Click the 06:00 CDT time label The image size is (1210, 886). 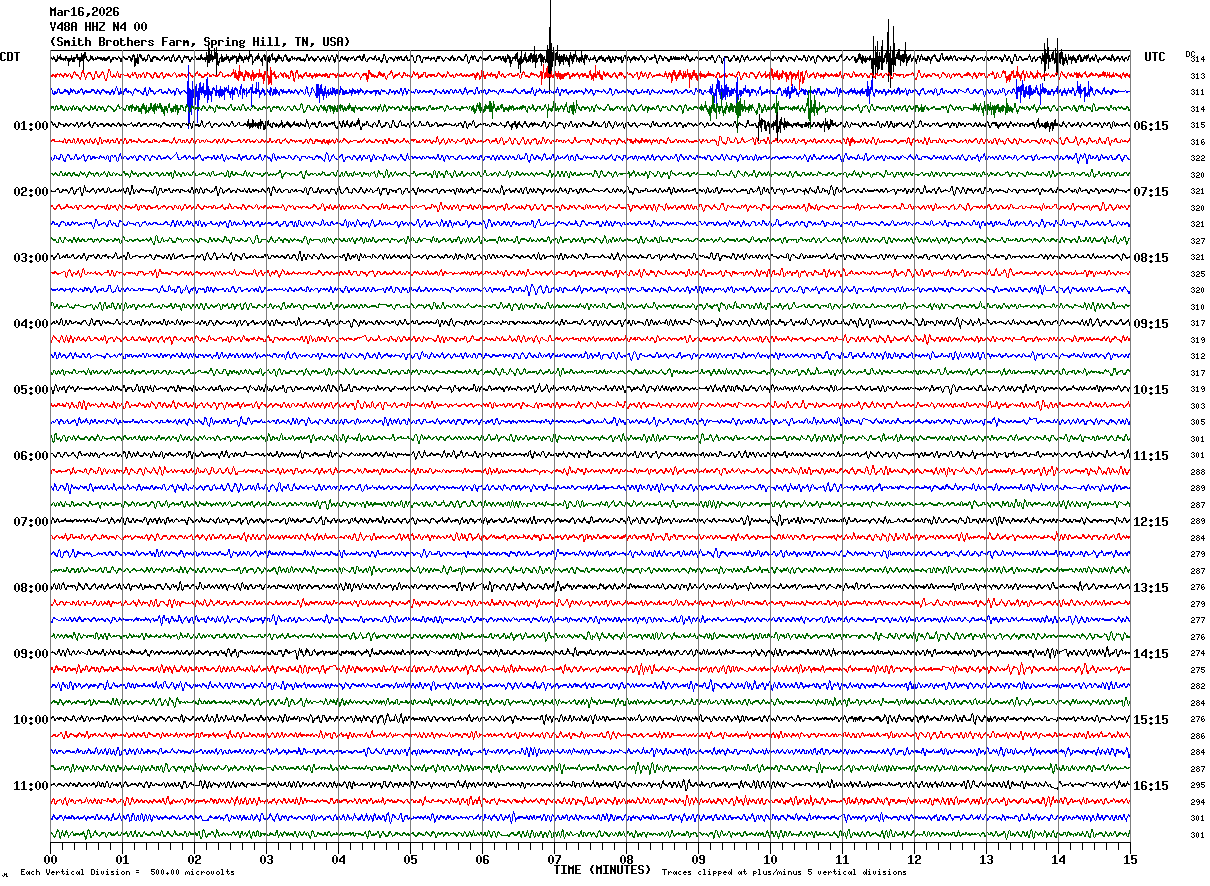pos(31,456)
